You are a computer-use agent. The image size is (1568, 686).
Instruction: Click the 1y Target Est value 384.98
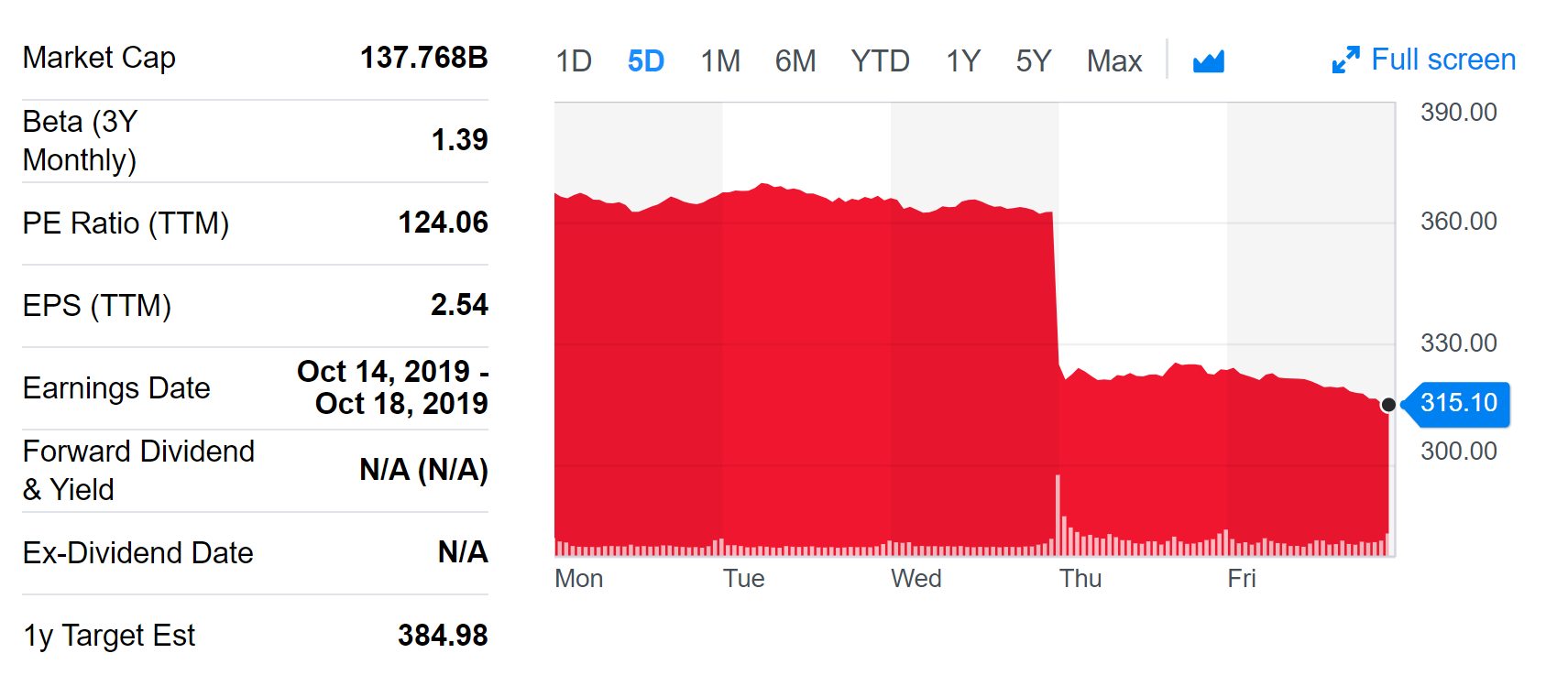443,636
